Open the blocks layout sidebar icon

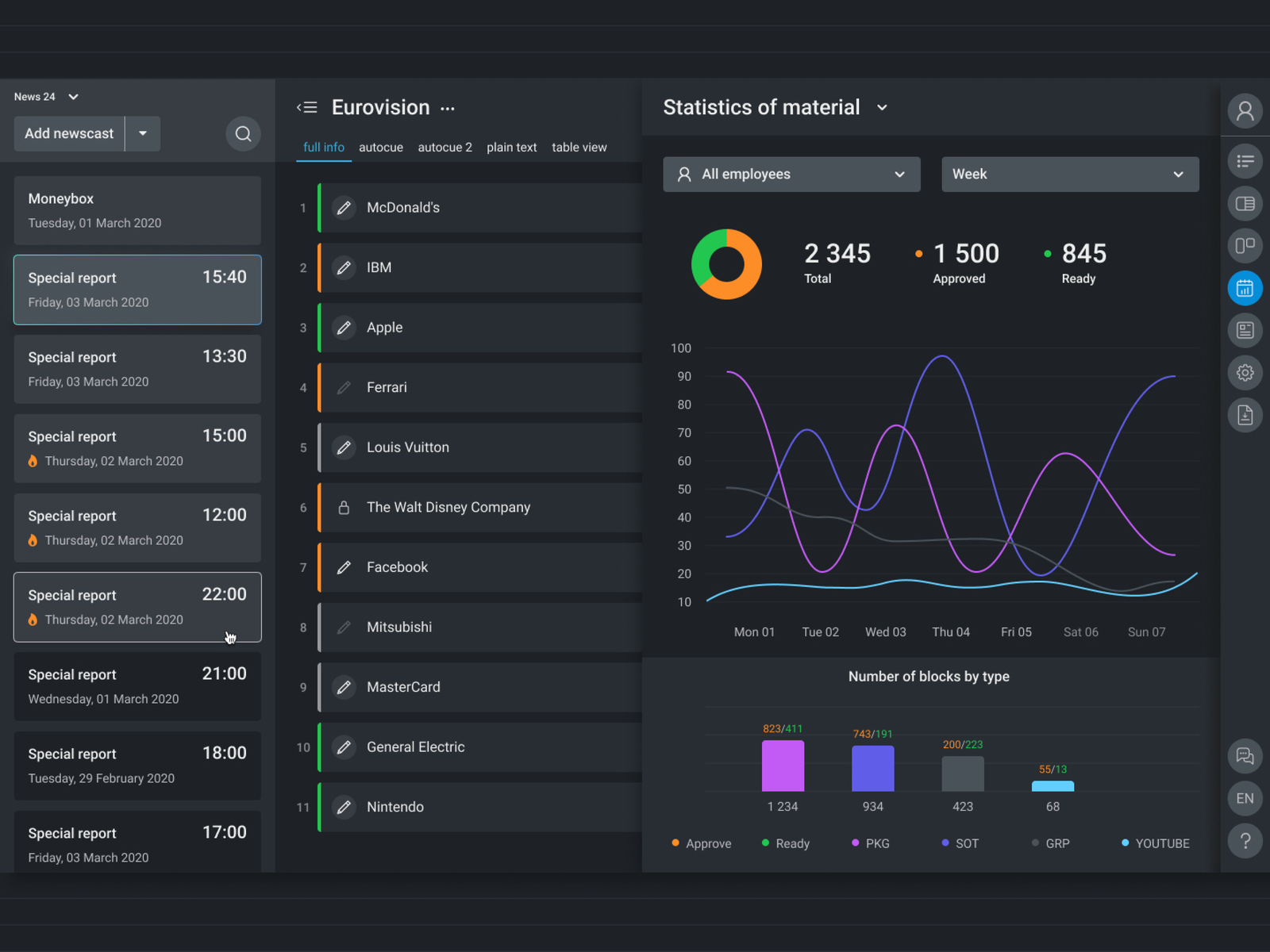(1245, 246)
